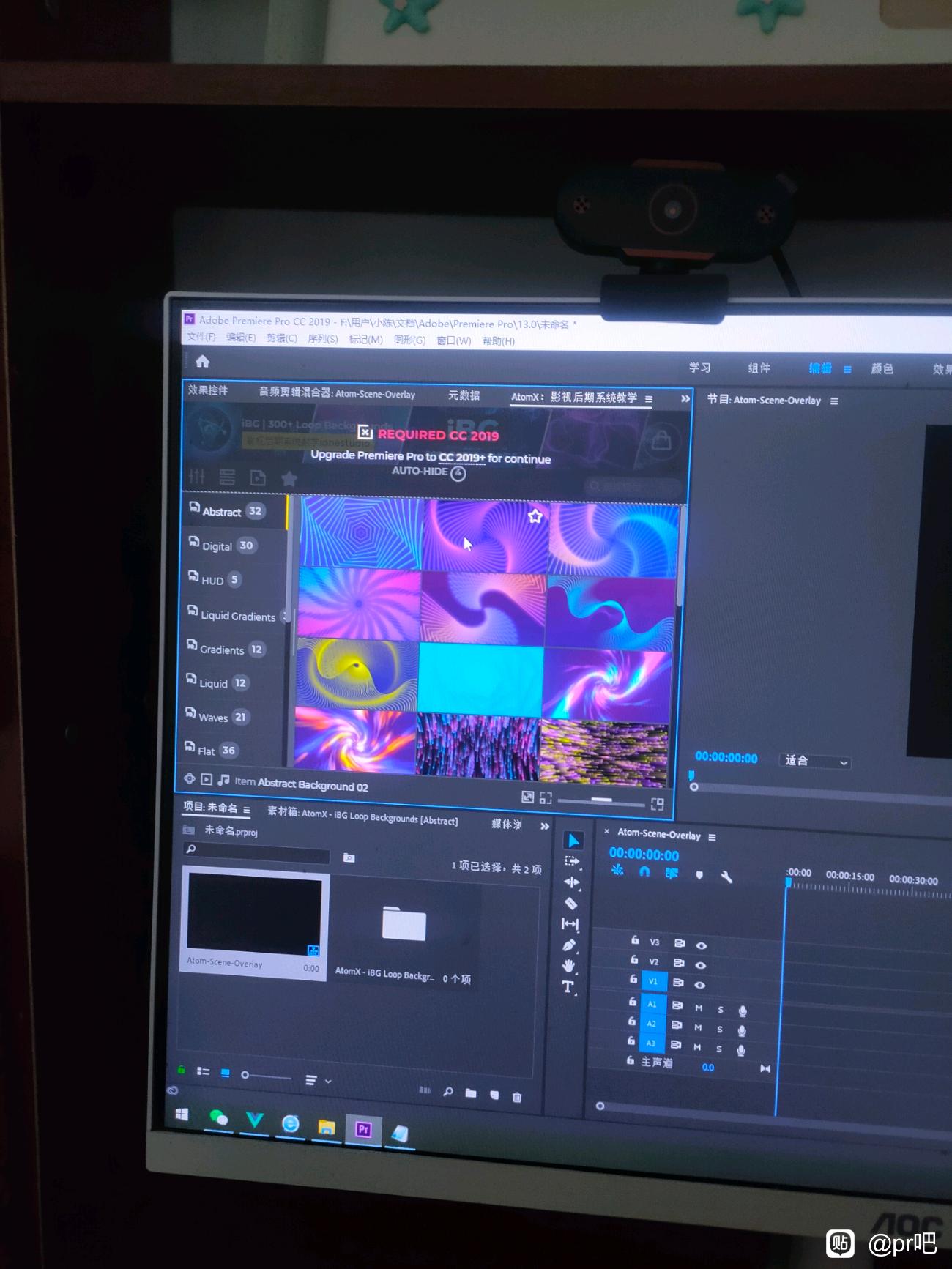Screen dimensions: 952x1269
Task: Enable voice-over record on track A1
Action: (x=743, y=1011)
